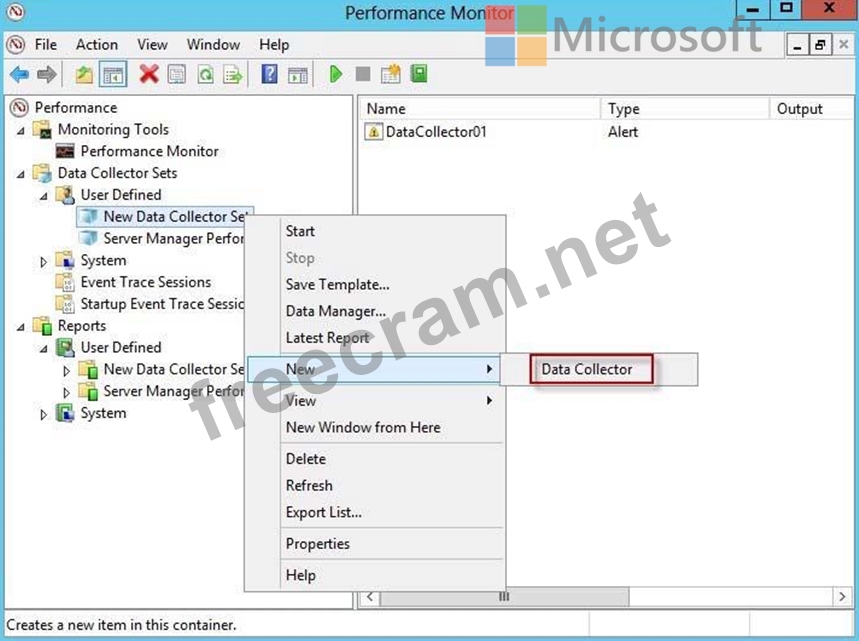
Task: Collapse the Monitoring Tools tree node
Action: coord(21,131)
